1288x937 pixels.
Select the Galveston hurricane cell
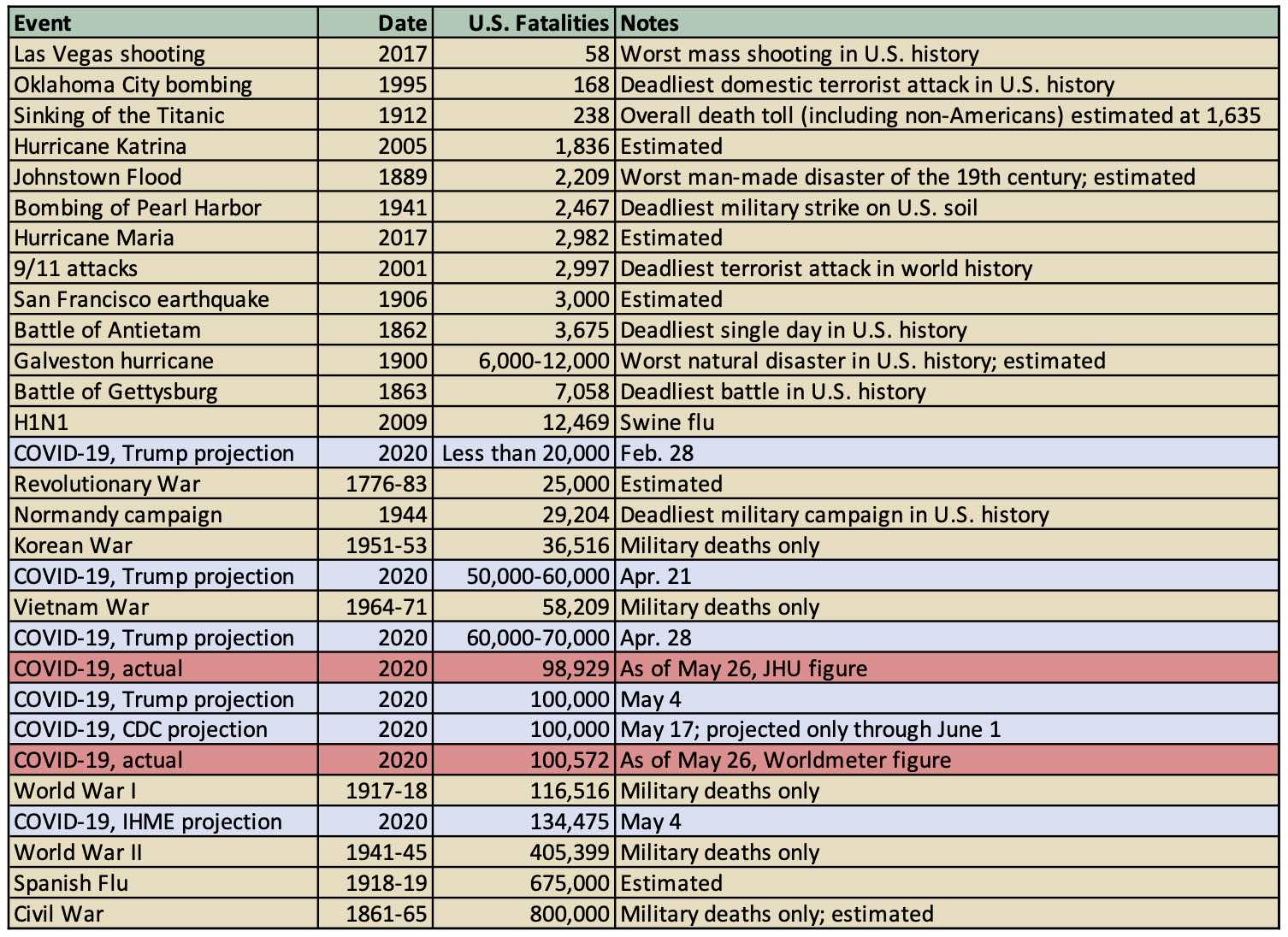click(163, 361)
